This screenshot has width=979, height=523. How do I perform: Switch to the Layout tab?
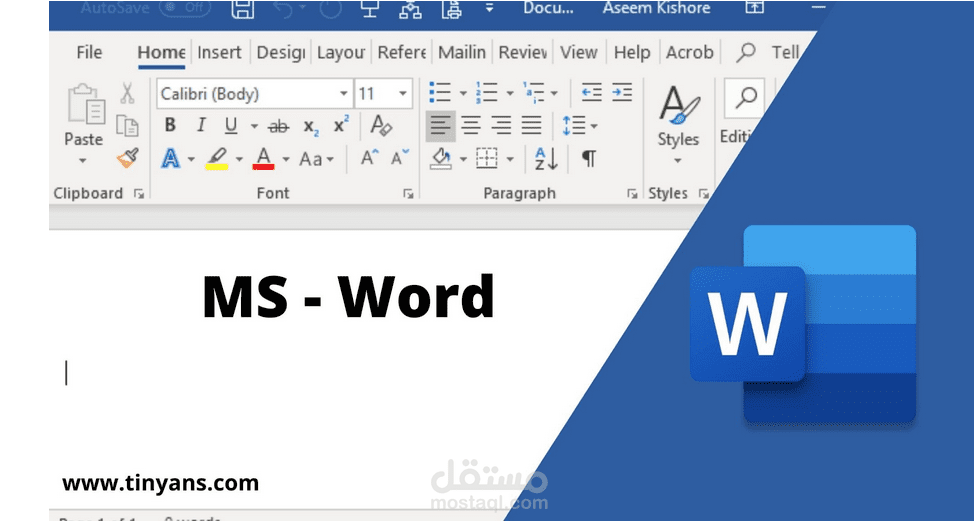coord(341,52)
